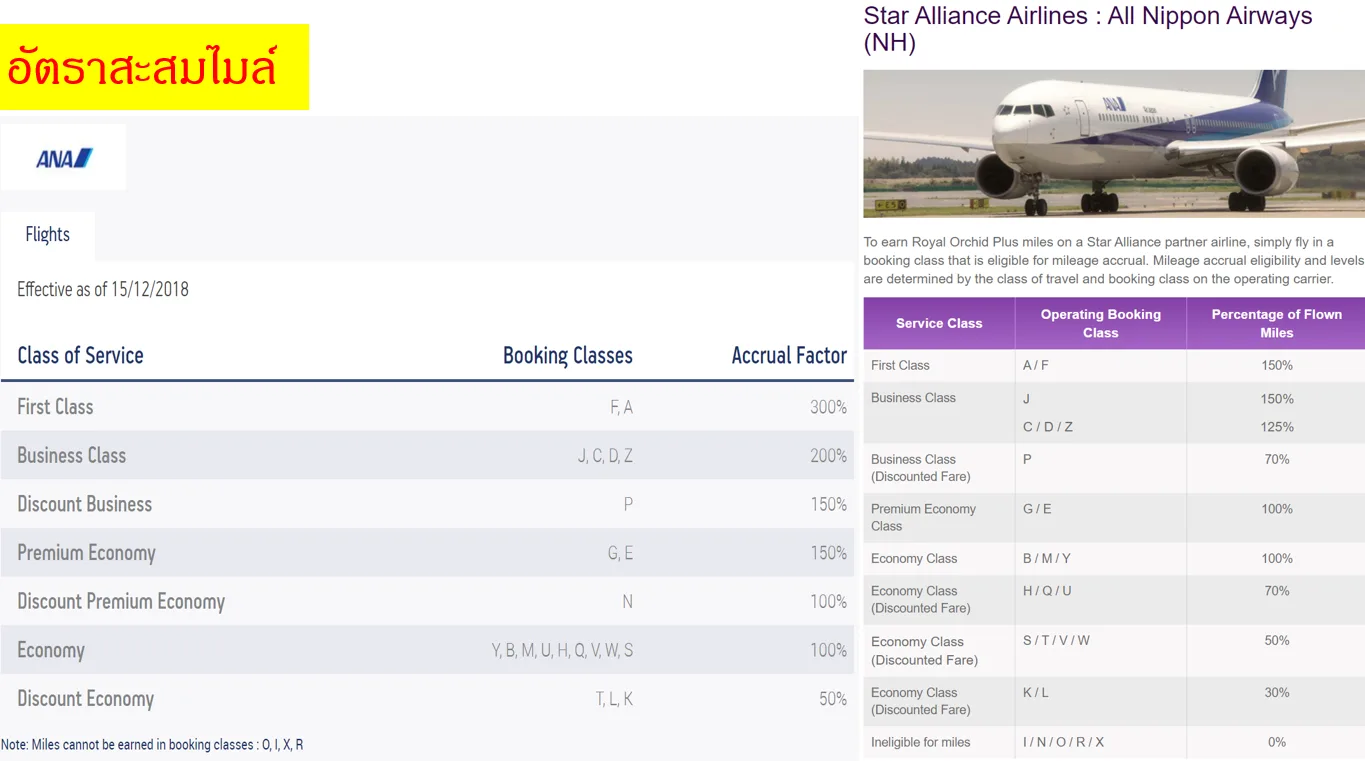Click booking class 'G / E'
Screen dimensions: 1365x761
1037,509
